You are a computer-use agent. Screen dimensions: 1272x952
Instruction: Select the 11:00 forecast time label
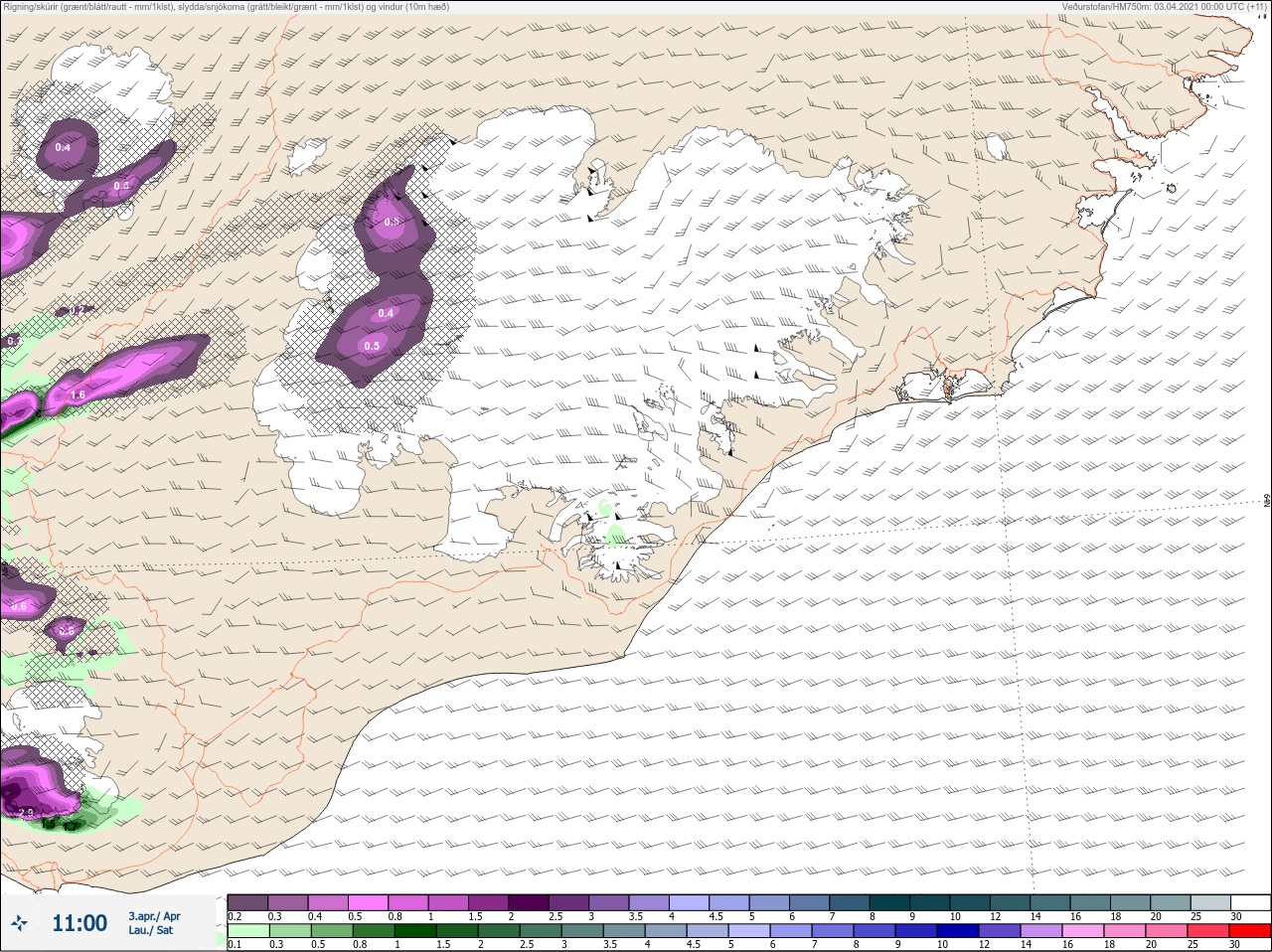(x=79, y=923)
